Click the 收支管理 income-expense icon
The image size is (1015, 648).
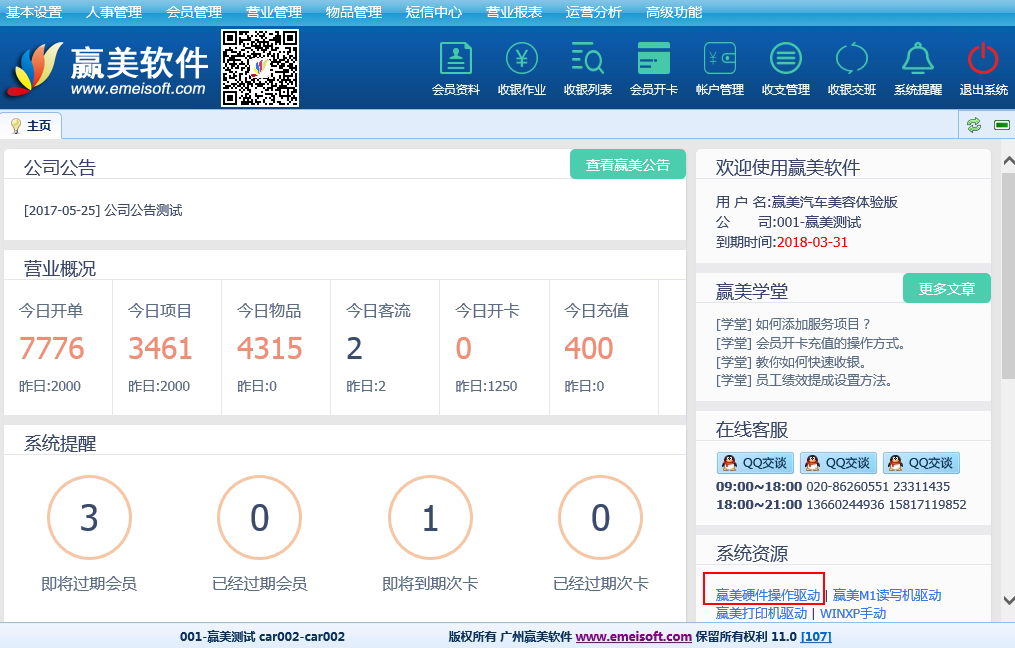pos(786,60)
